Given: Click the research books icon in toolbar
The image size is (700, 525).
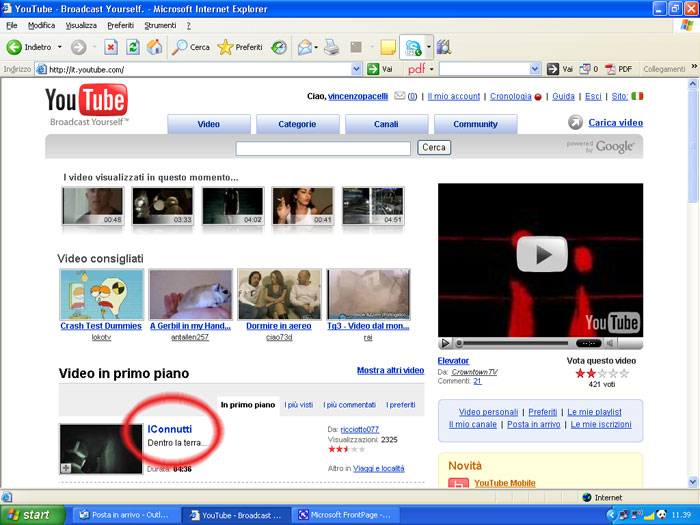Looking at the screenshot, I should [444, 47].
